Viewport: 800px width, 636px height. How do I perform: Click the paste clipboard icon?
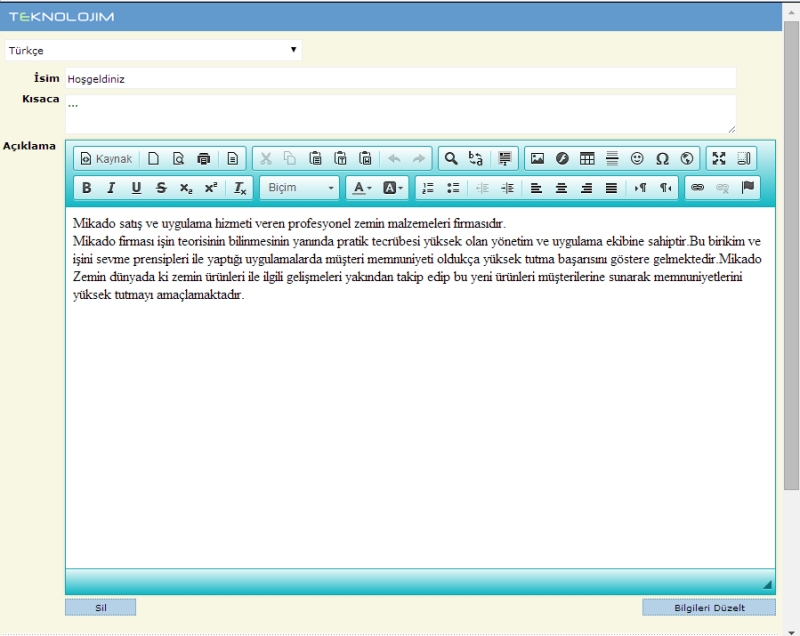[315, 159]
